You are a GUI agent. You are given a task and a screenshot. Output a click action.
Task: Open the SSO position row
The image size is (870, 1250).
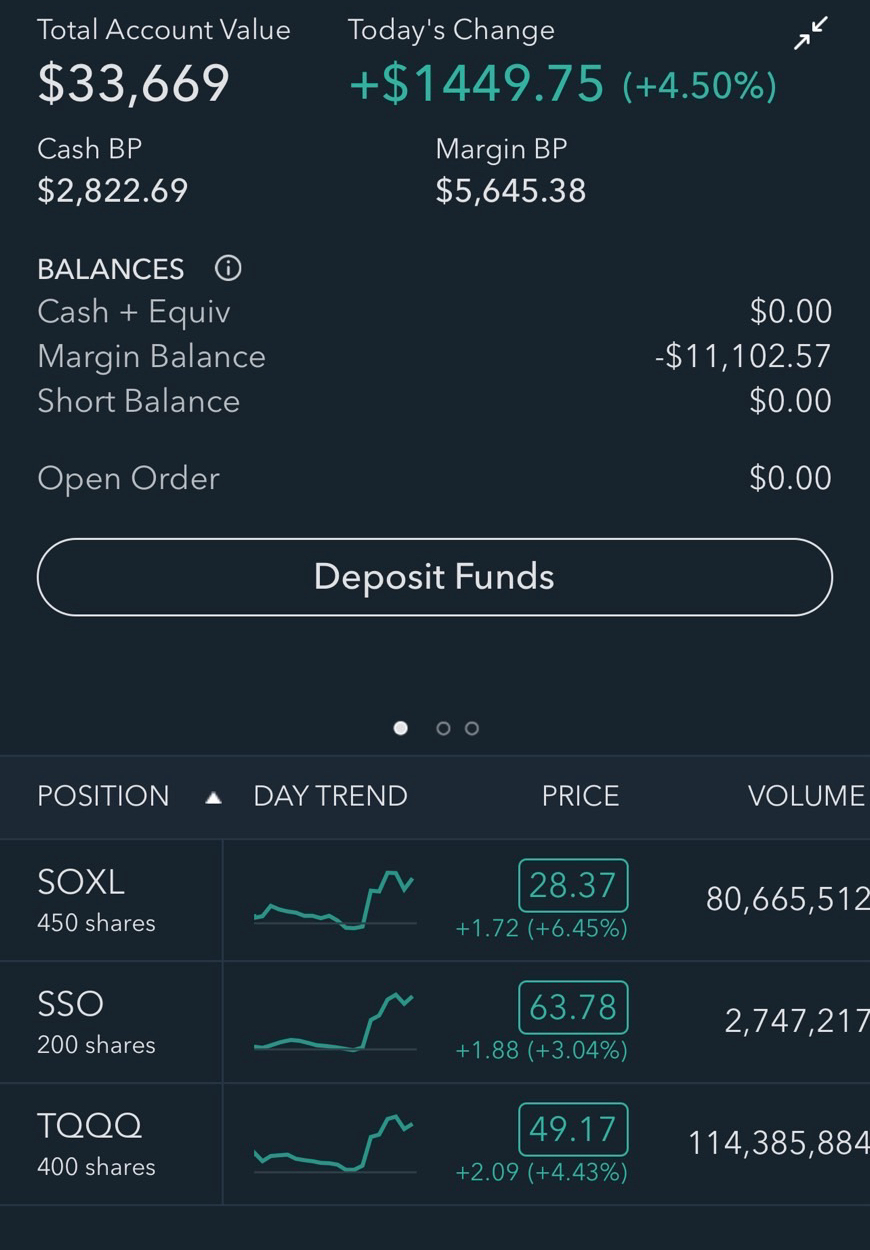pyautogui.click(x=435, y=1022)
